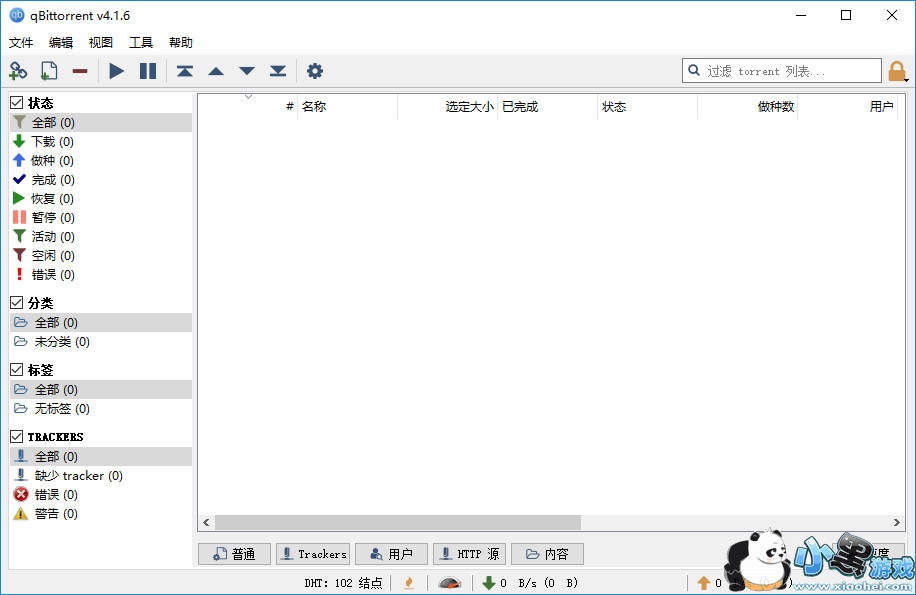This screenshot has height=595, width=916.
Task: Move torrent down in queue
Action: click(x=247, y=71)
